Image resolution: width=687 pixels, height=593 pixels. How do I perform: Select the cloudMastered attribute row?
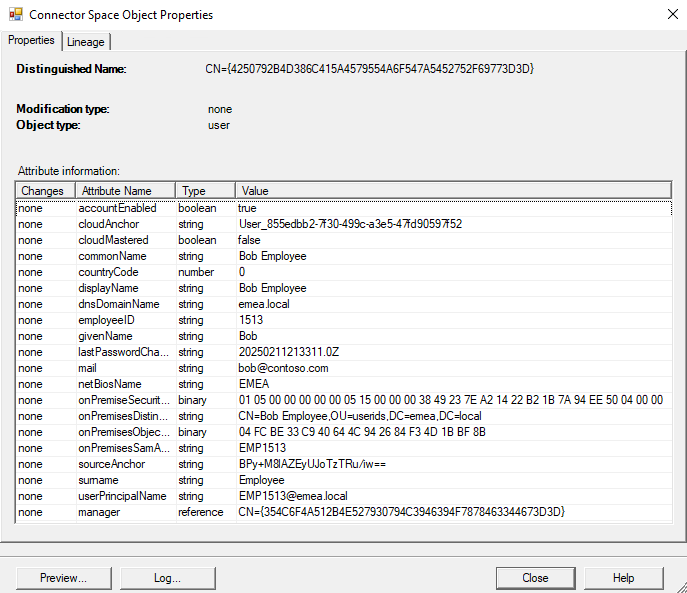coord(344,240)
